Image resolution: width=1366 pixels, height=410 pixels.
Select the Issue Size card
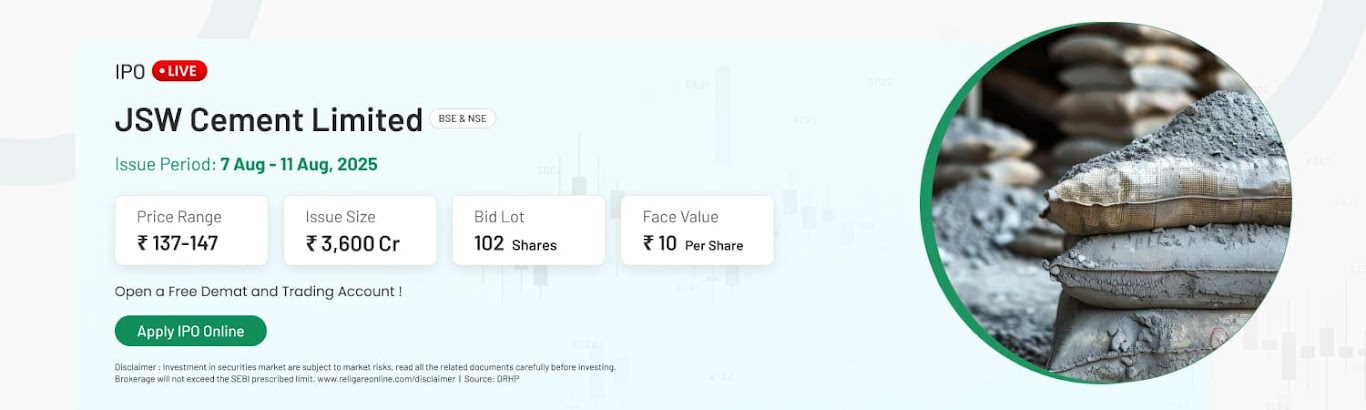tap(360, 230)
